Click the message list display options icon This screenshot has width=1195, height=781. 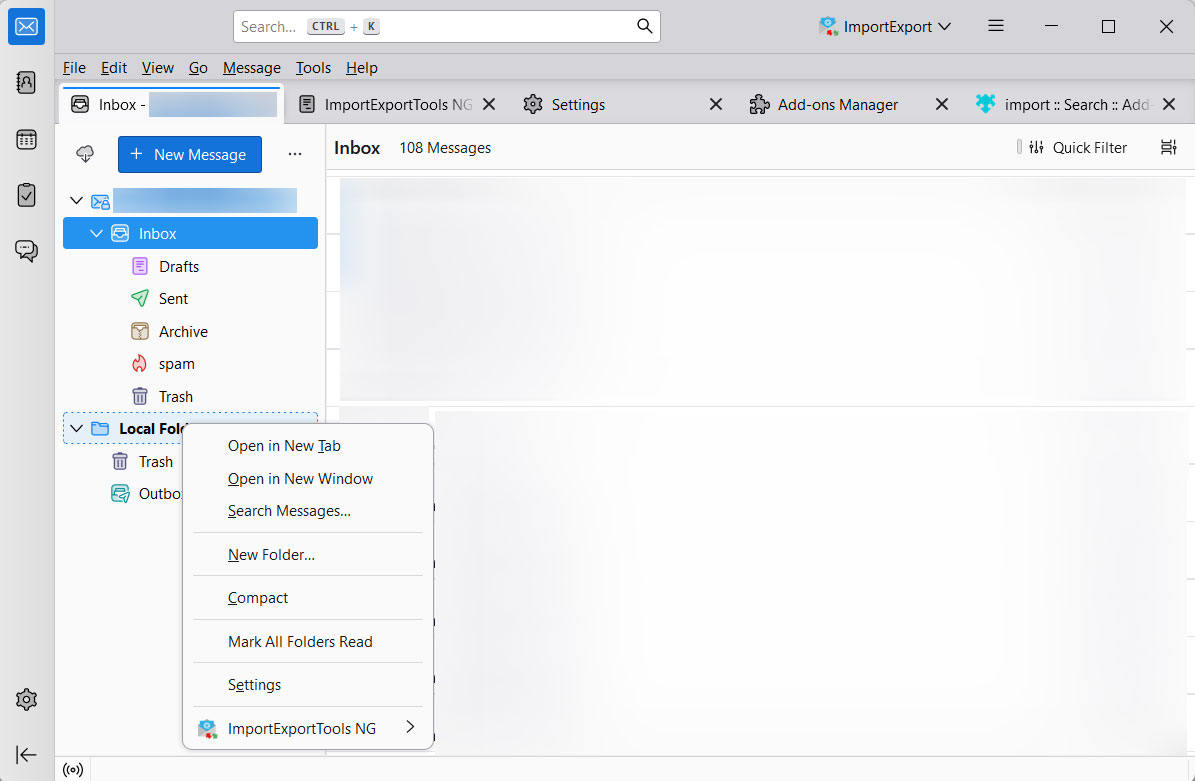pyautogui.click(x=1168, y=148)
